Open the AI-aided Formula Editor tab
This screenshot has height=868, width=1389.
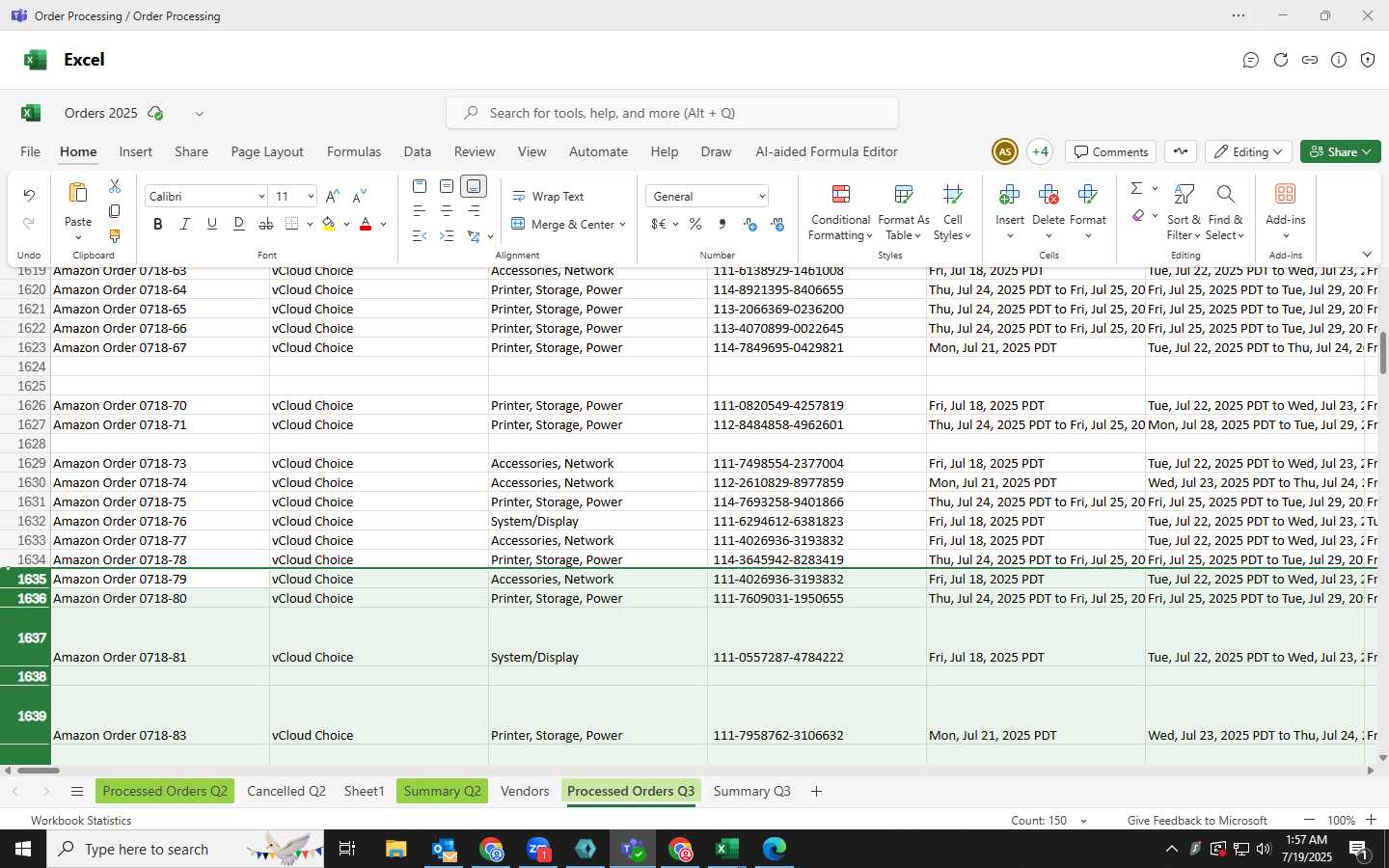827,151
